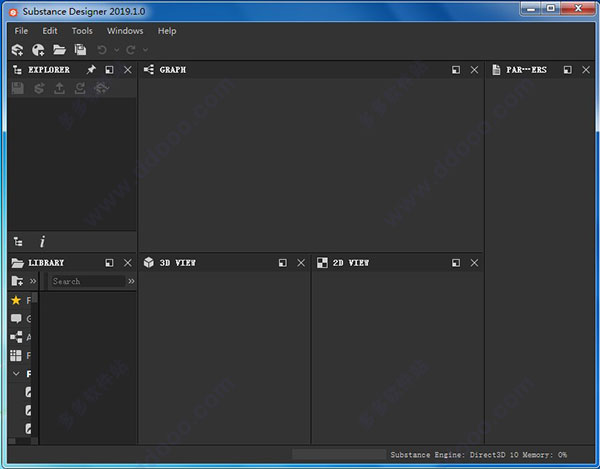Image resolution: width=600 pixels, height=469 pixels.
Task: Float the Library panel
Action: [x=109, y=263]
